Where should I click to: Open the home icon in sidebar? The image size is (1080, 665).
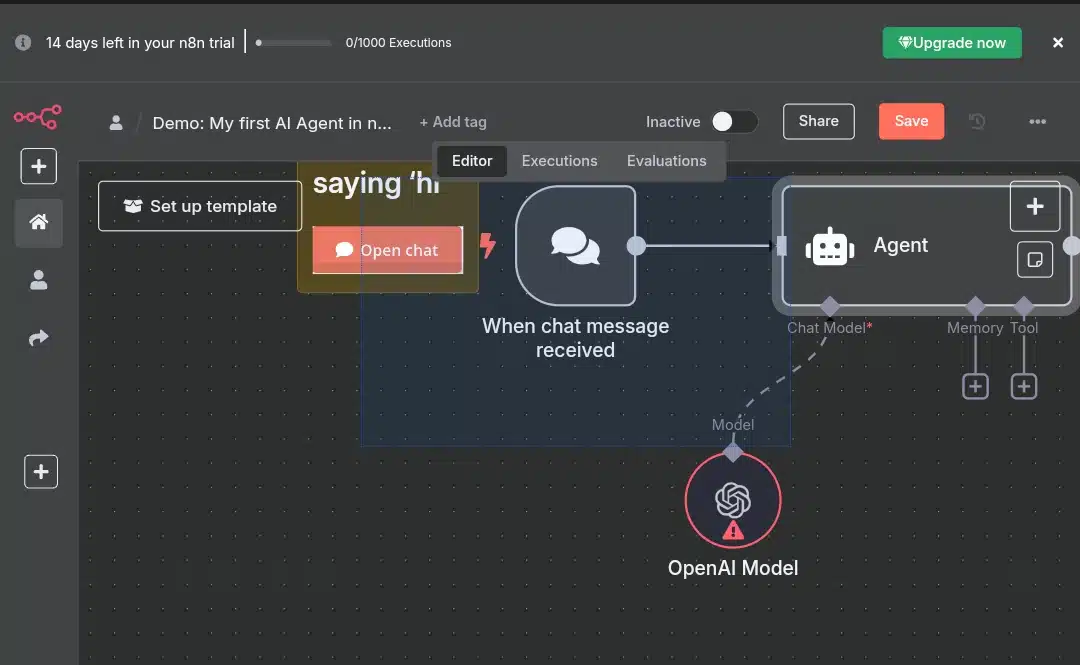coord(39,223)
